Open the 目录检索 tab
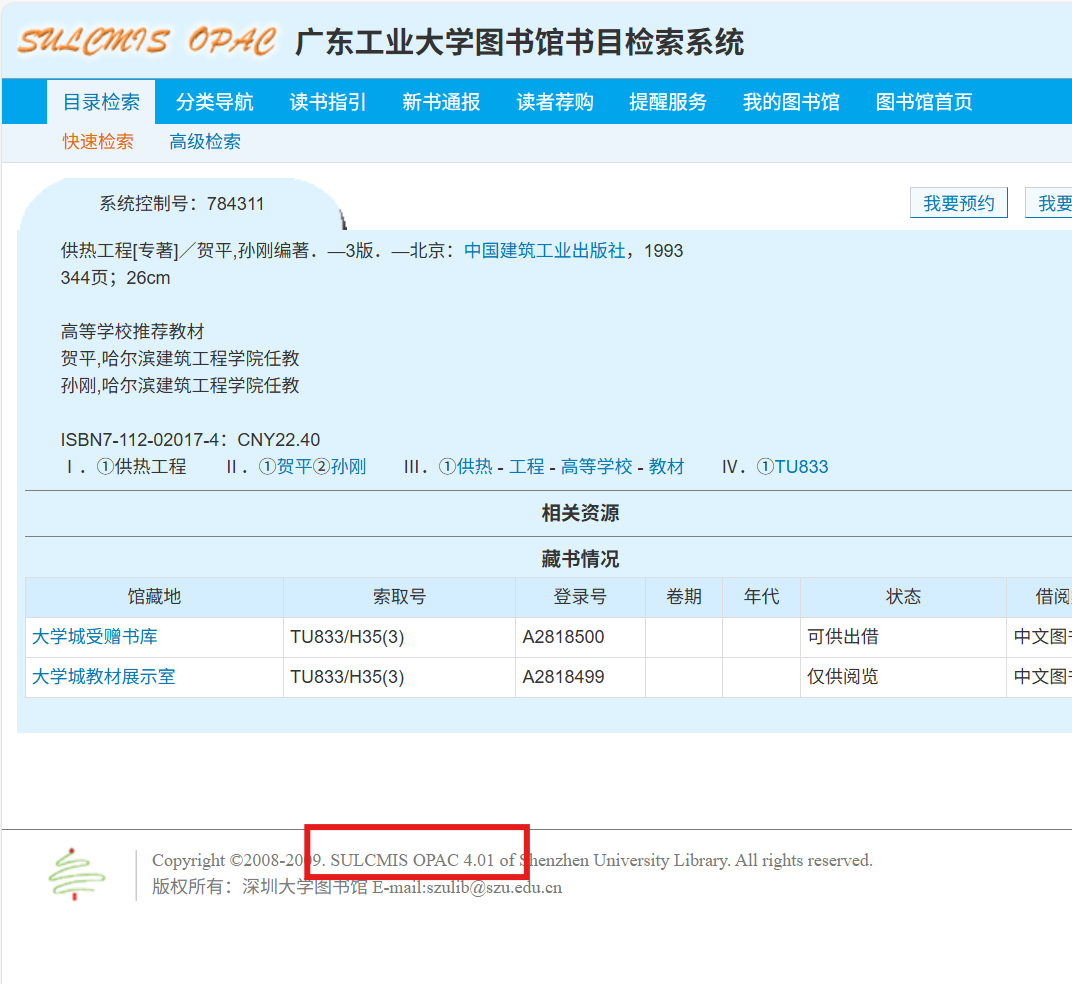 (101, 102)
